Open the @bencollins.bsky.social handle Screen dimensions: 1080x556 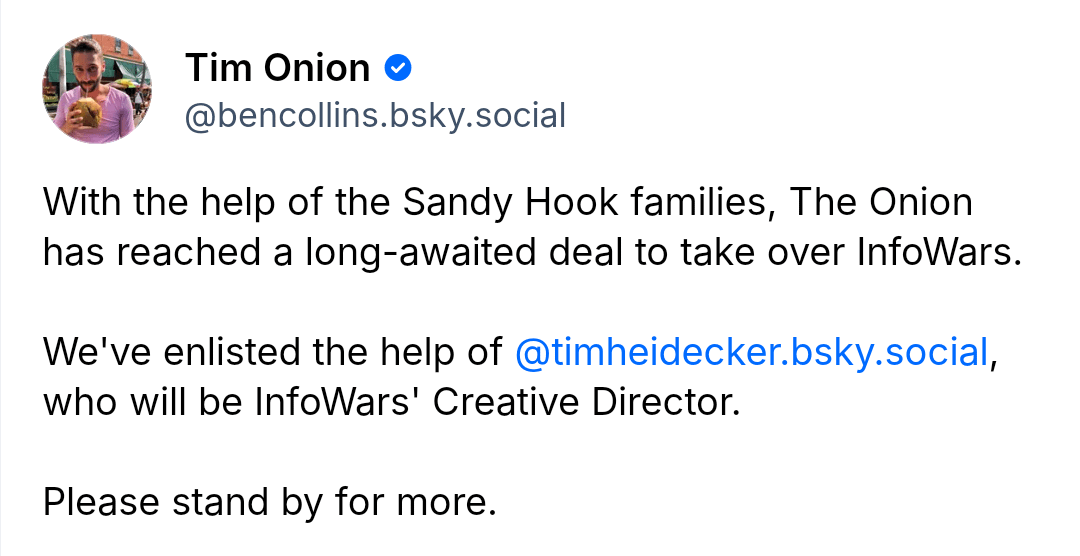pos(375,115)
